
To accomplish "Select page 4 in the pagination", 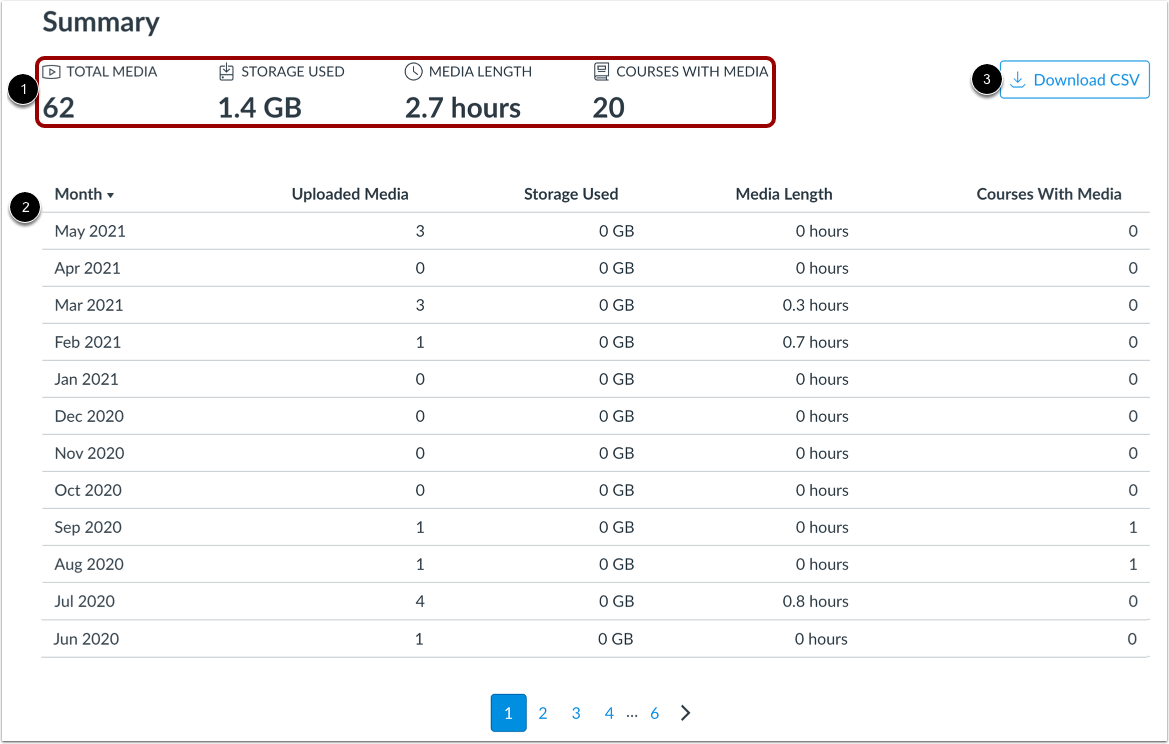I will 609,712.
